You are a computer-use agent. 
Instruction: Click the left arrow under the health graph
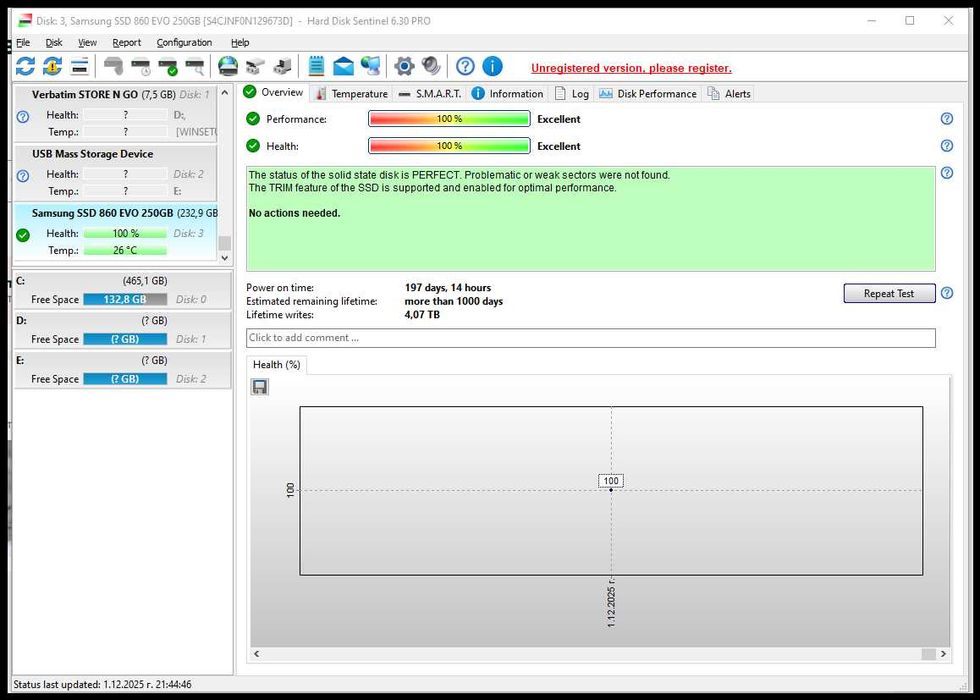[256, 654]
